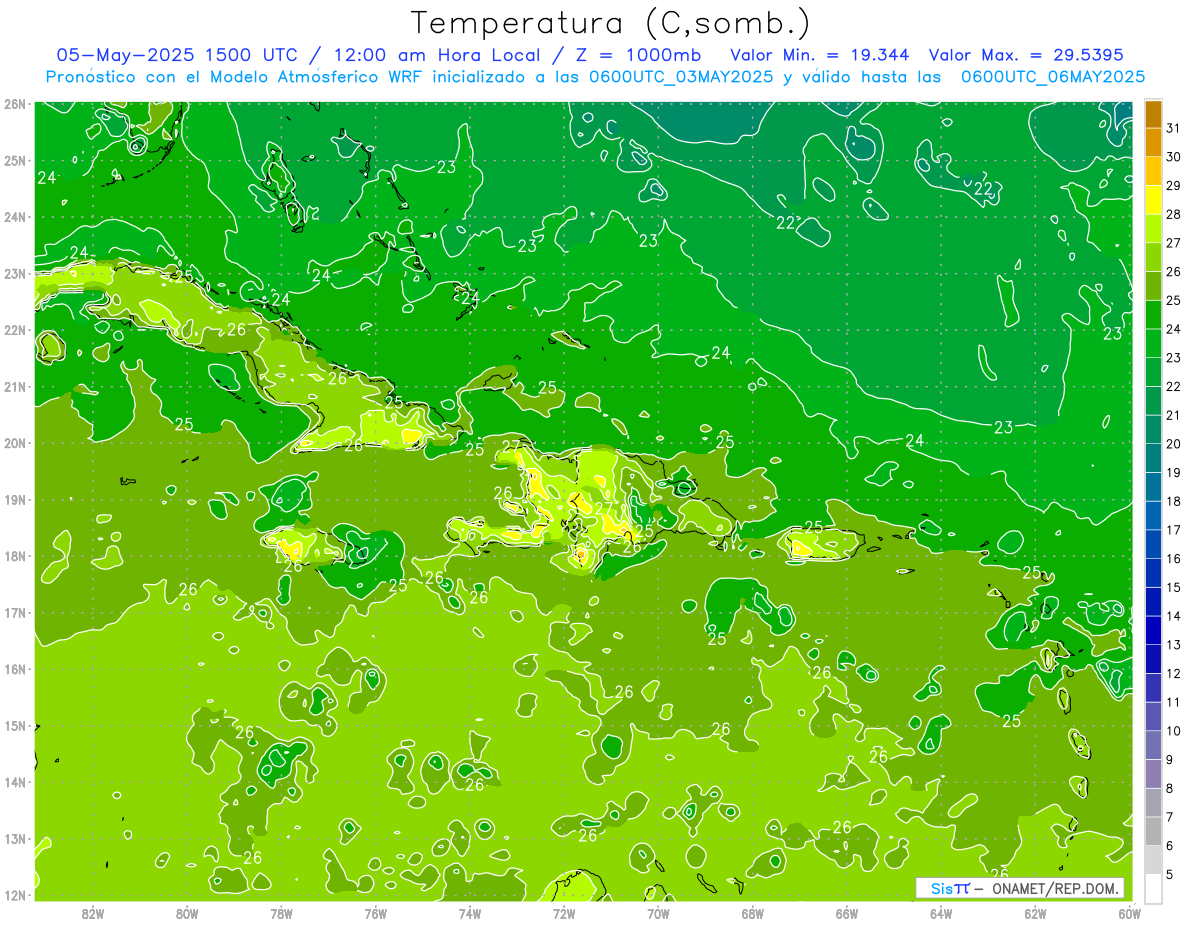Click the "60W" longitude axis label
Viewport: 1200px width, 927px height.
[x=1130, y=913]
